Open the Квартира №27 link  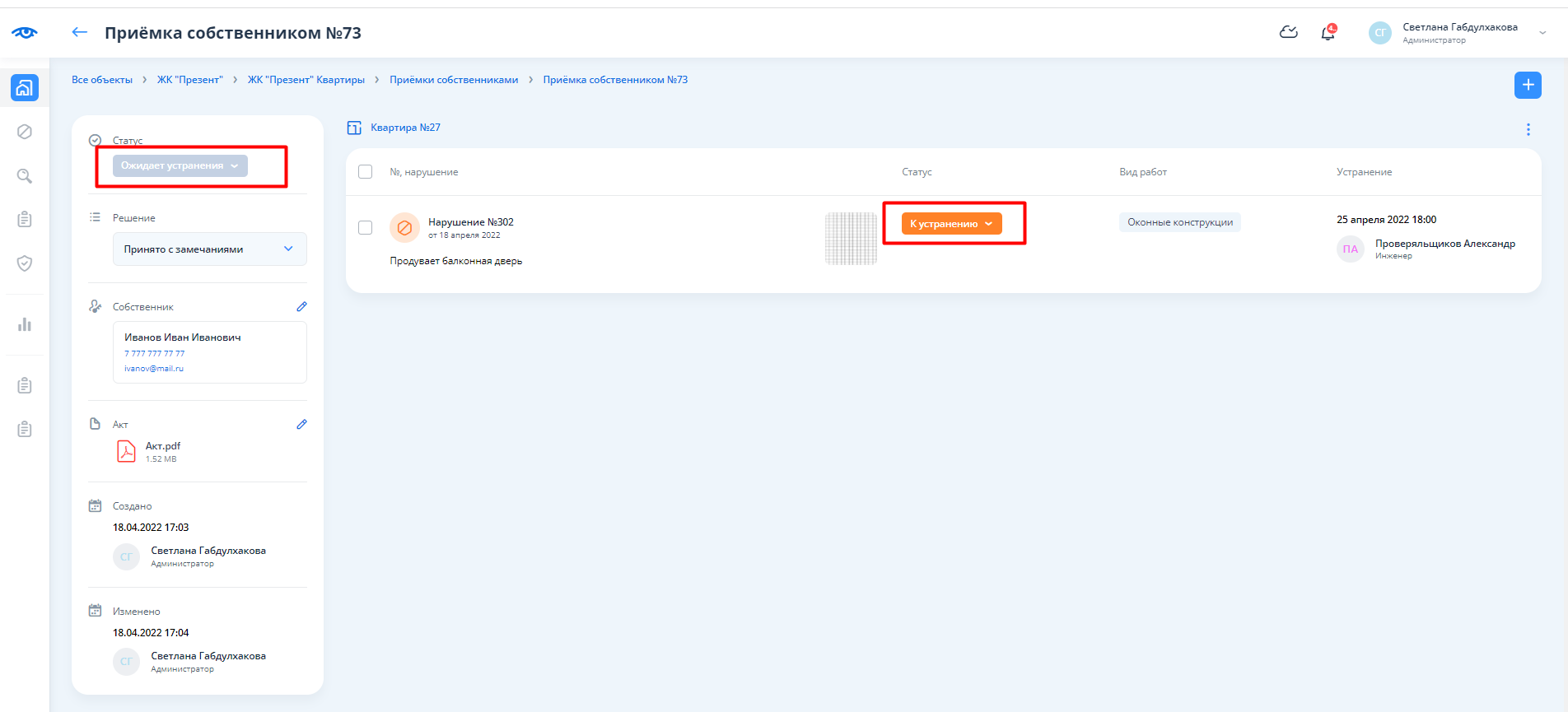point(405,128)
